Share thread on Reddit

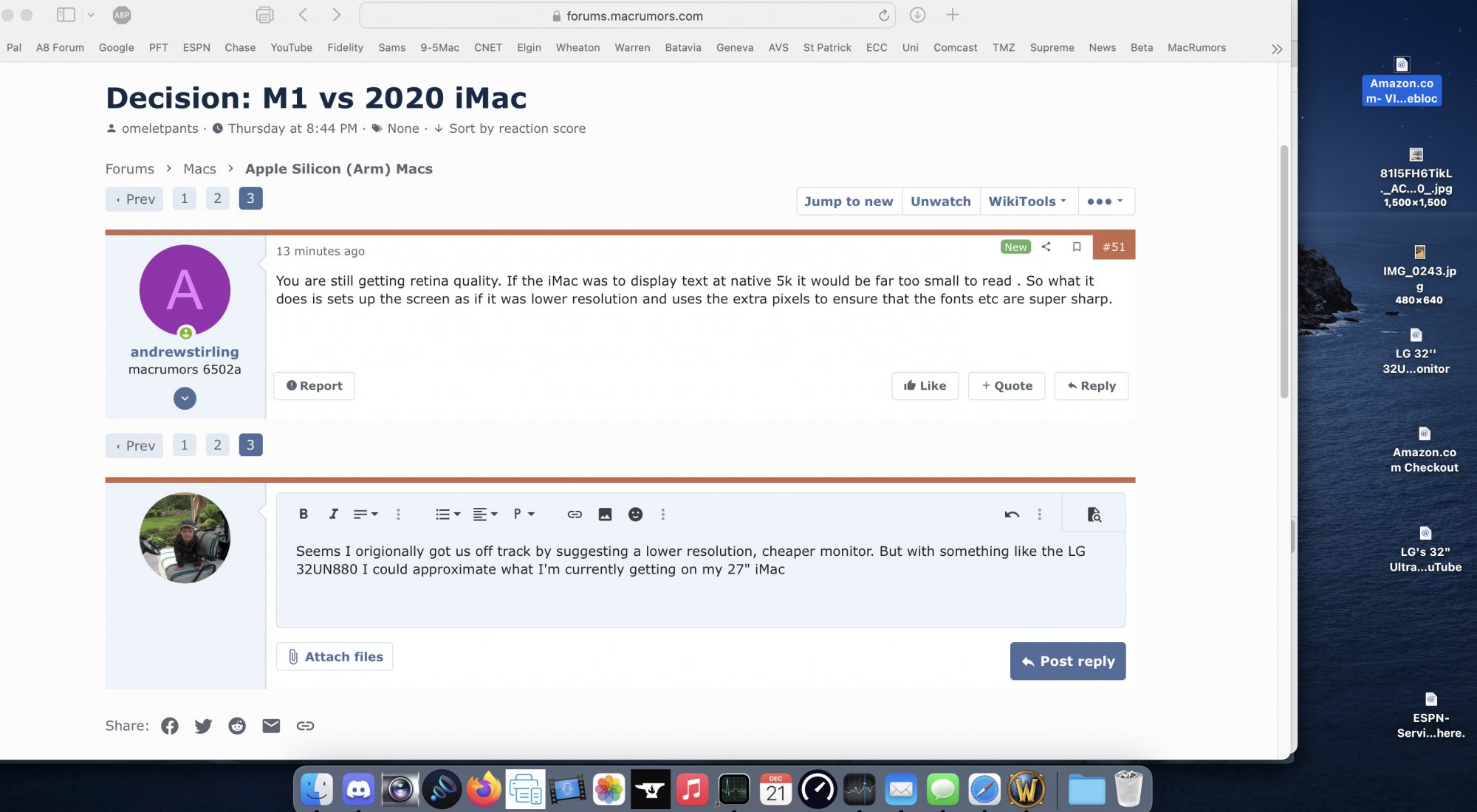[237, 726]
